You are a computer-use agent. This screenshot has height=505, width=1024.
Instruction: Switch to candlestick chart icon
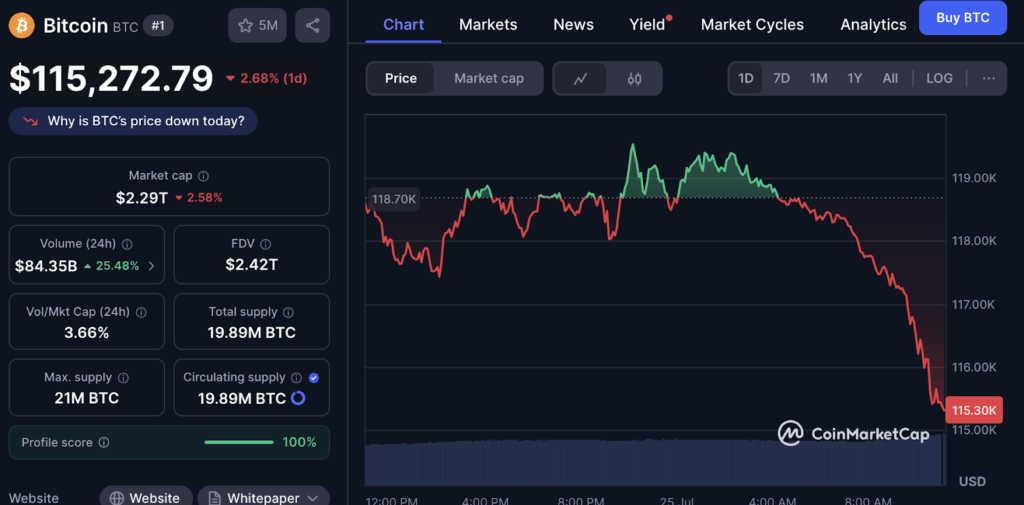point(634,78)
